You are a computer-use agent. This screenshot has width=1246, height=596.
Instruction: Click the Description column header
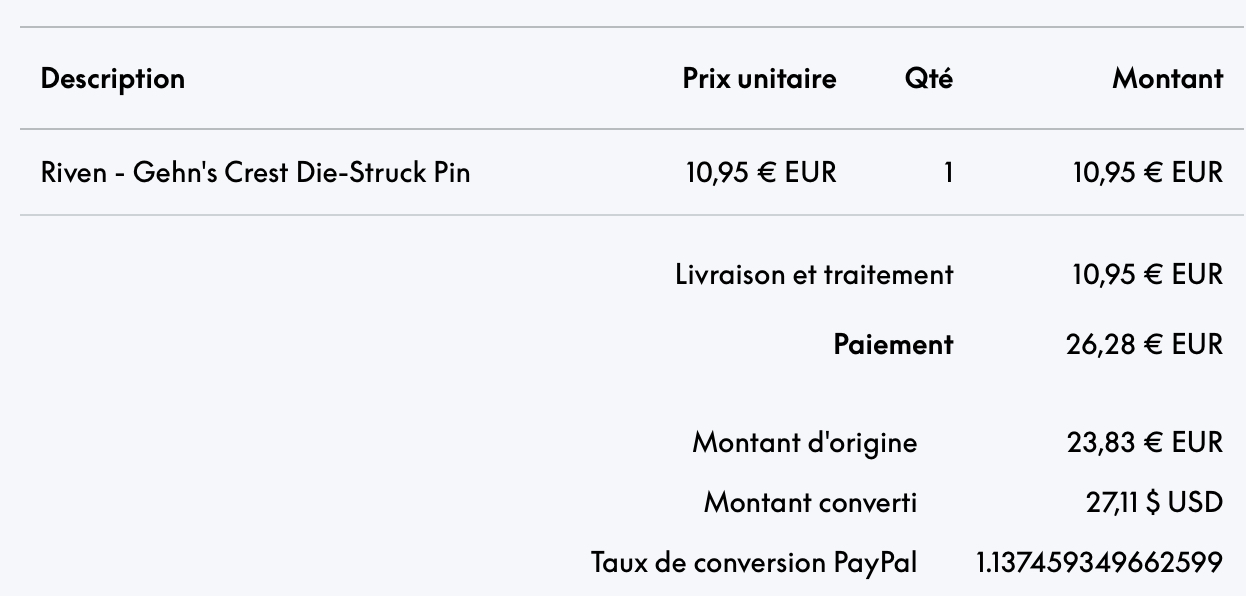coord(112,79)
